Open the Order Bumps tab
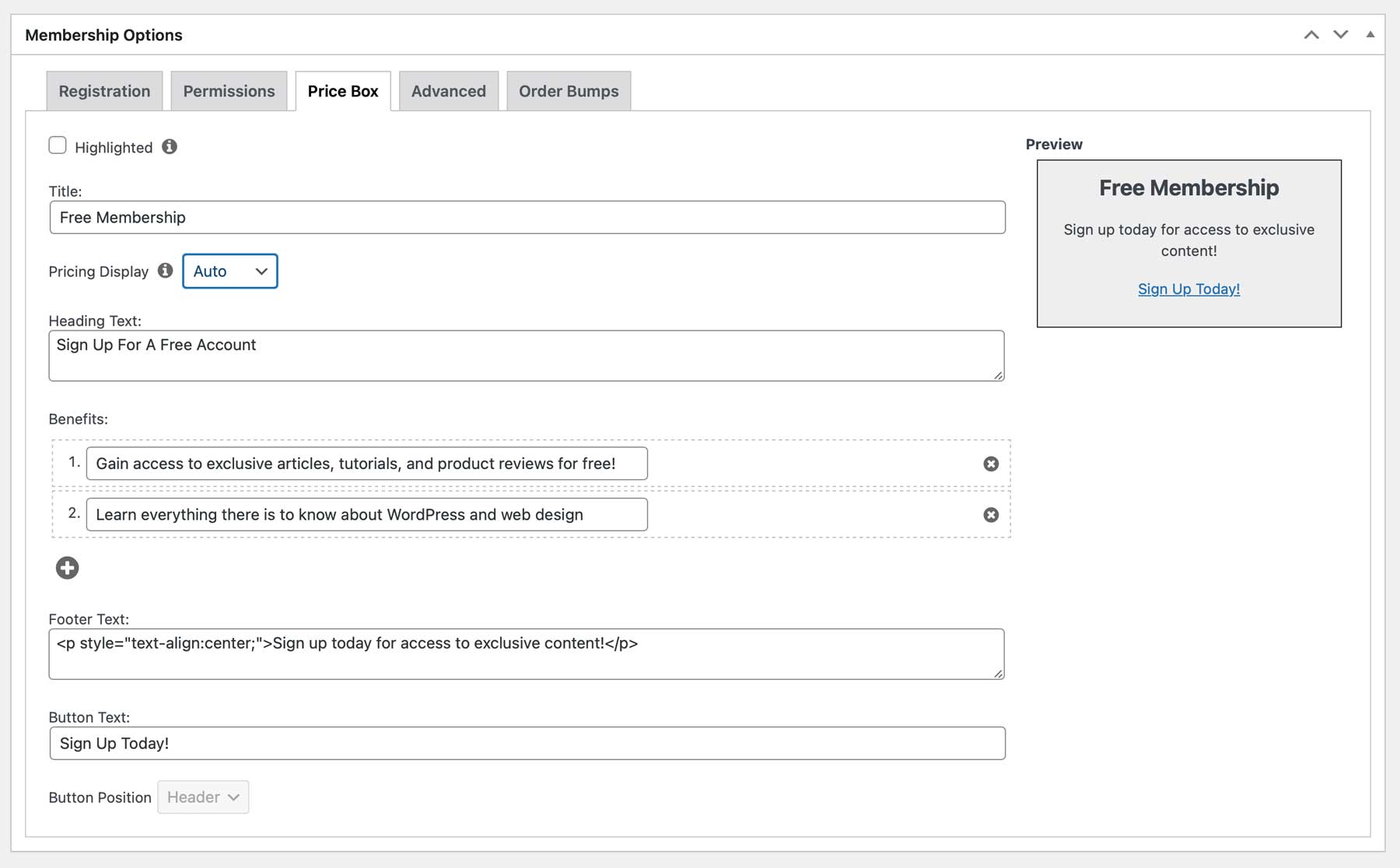 569,91
